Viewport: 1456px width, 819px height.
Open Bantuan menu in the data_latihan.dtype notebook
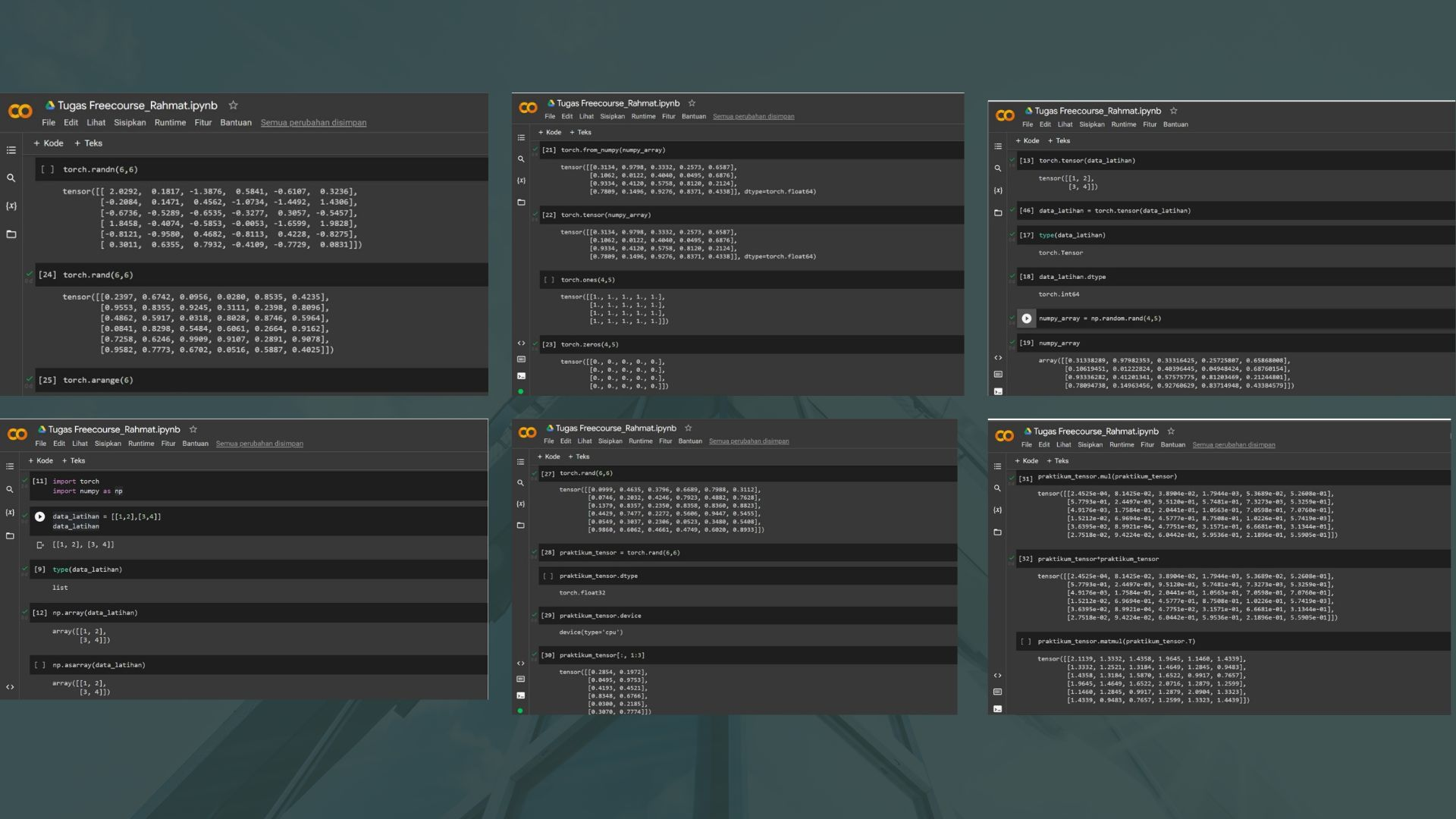[x=1175, y=124]
